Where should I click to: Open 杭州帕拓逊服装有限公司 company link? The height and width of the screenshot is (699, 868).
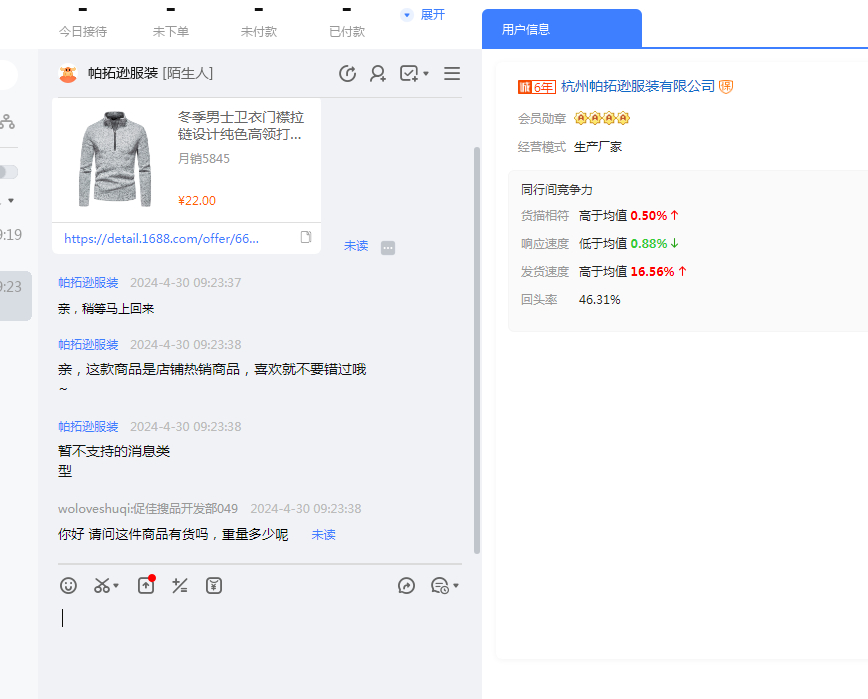click(638, 87)
